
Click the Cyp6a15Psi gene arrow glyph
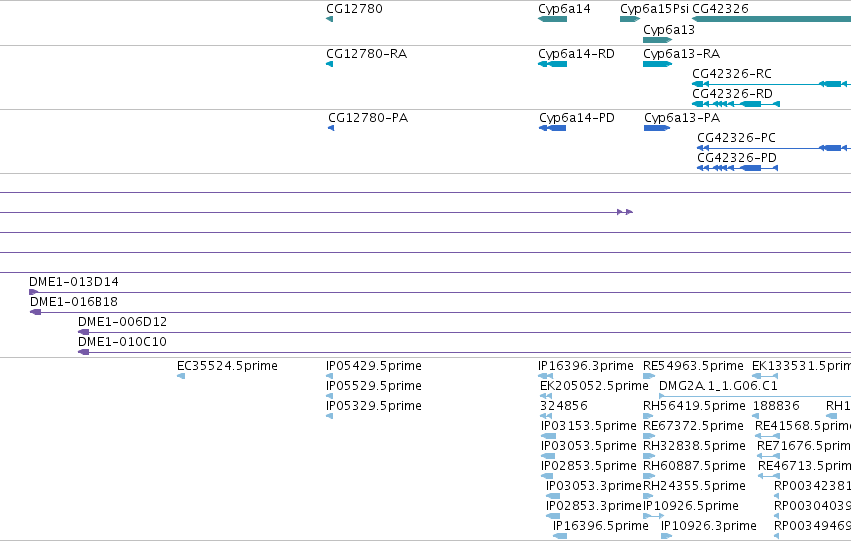click(630, 19)
